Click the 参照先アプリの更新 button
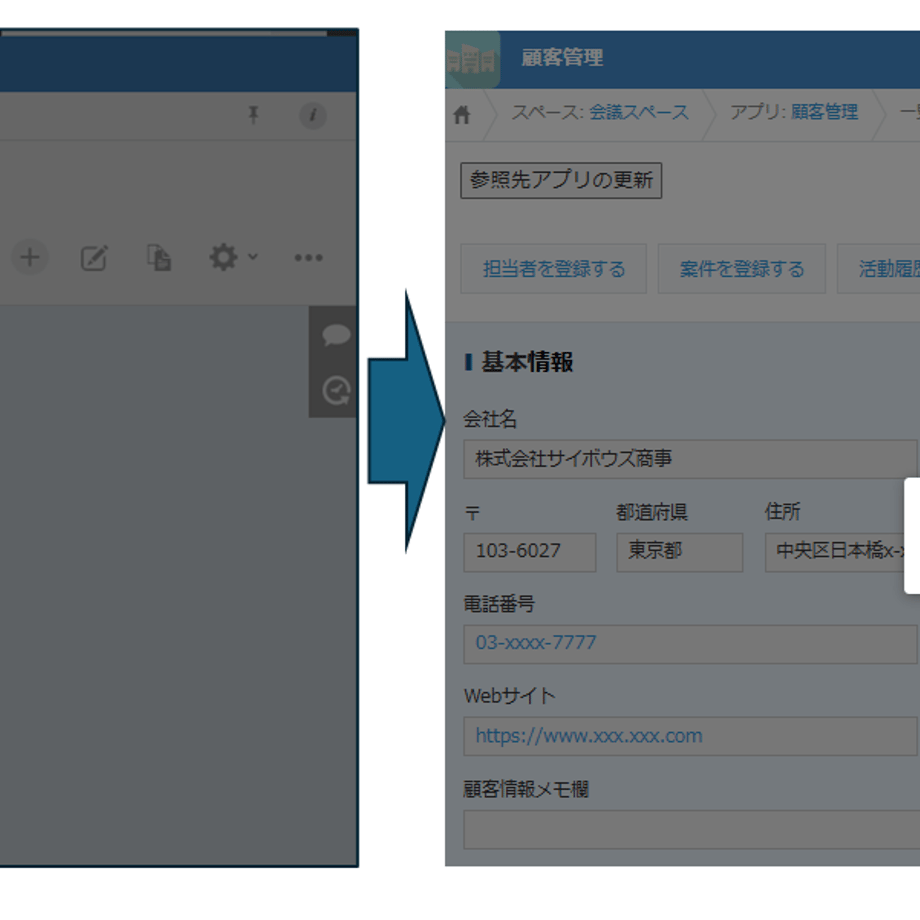 (561, 180)
